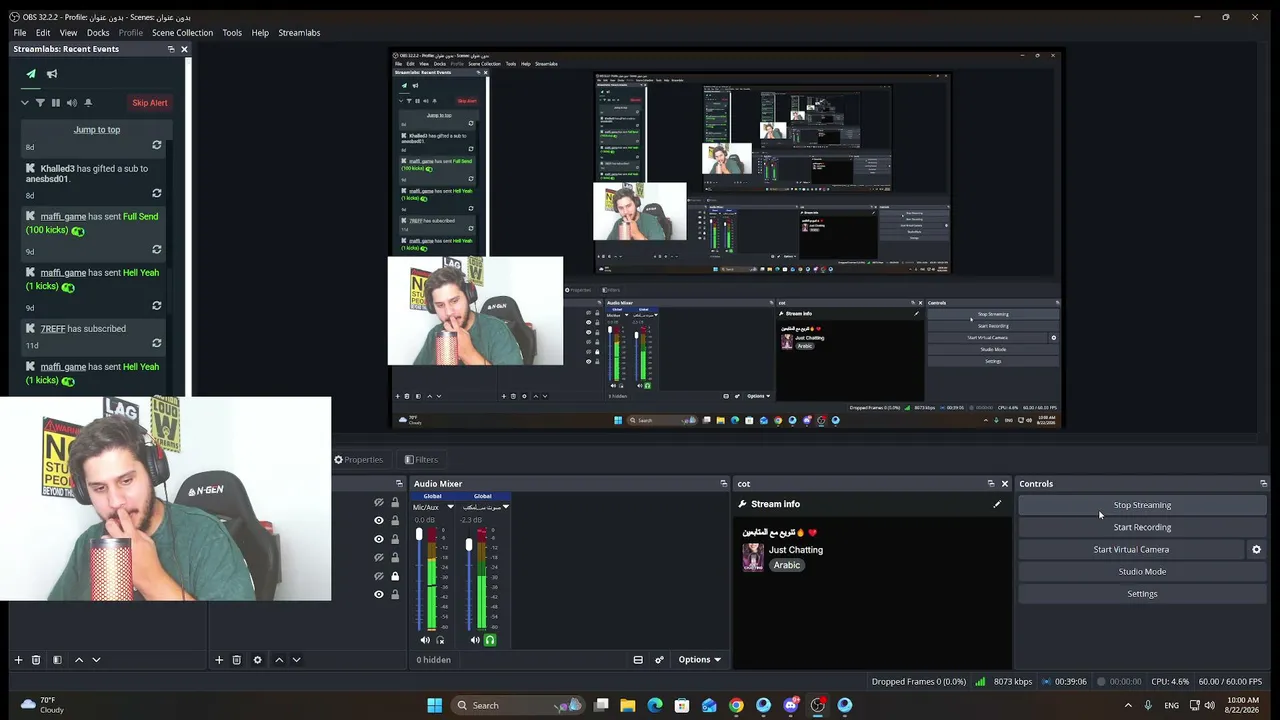
Task: Open Discord from the taskbar
Action: pyautogui.click(x=791, y=705)
